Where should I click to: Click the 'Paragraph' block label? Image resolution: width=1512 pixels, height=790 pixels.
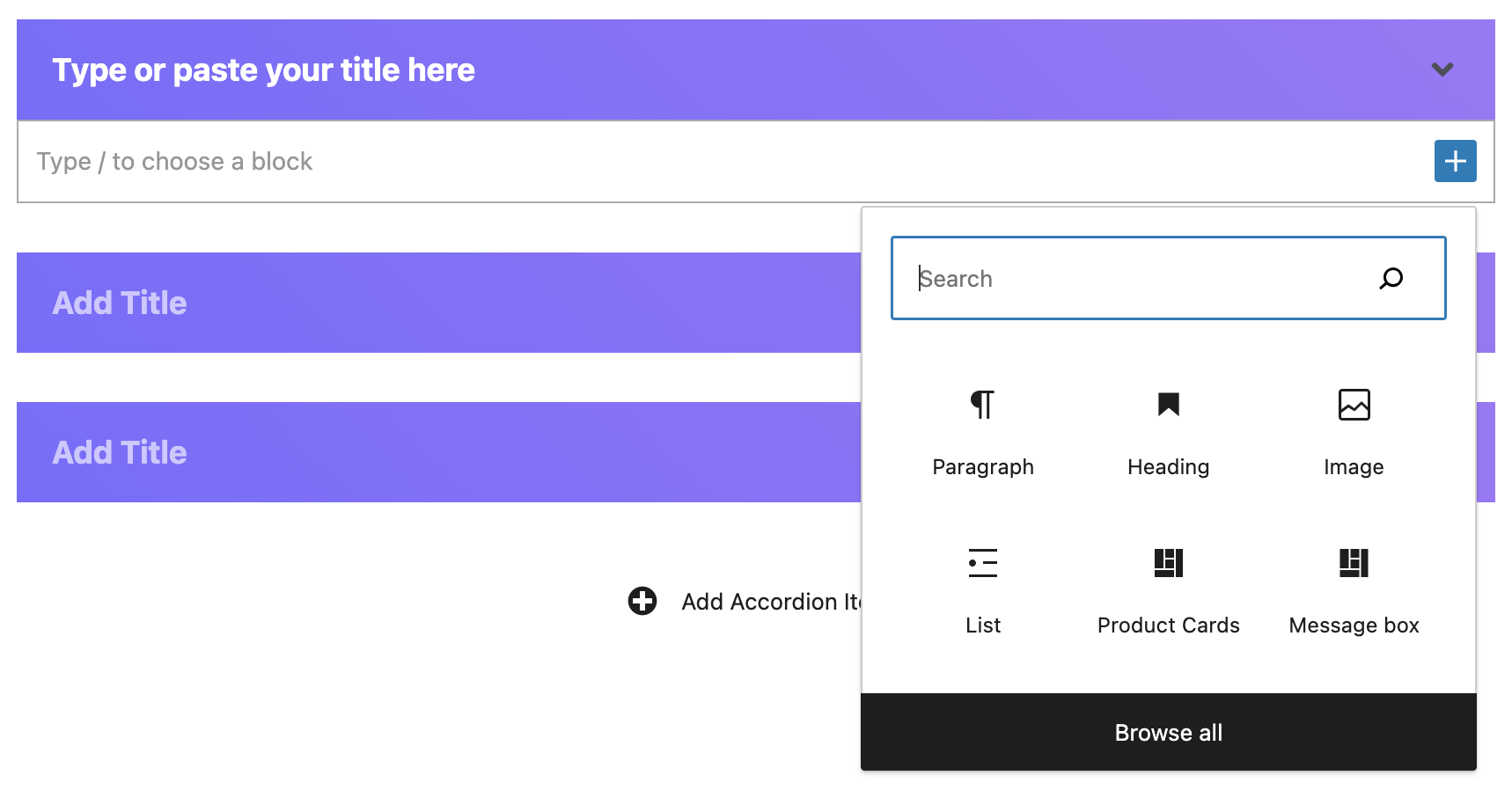tap(982, 467)
